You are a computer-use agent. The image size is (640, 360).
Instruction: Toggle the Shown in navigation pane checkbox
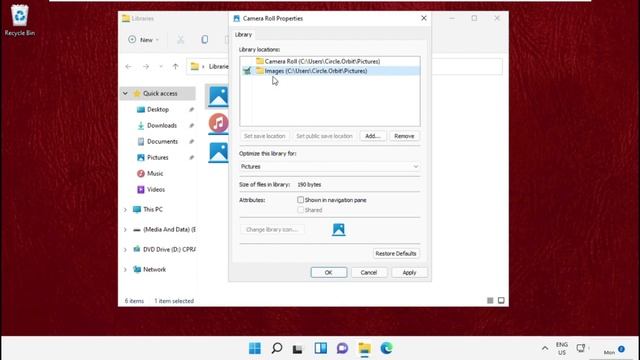300,200
